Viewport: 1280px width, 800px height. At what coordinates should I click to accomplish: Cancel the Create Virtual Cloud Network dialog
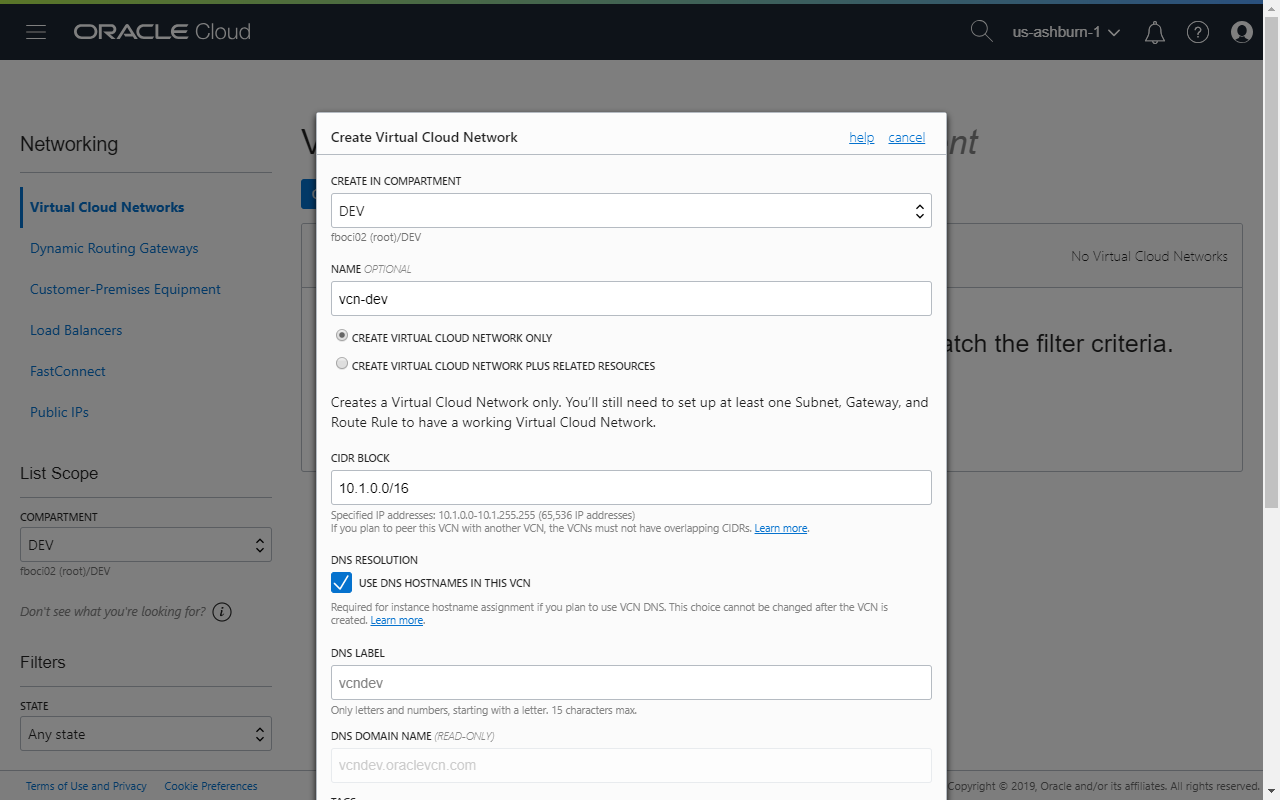point(906,137)
